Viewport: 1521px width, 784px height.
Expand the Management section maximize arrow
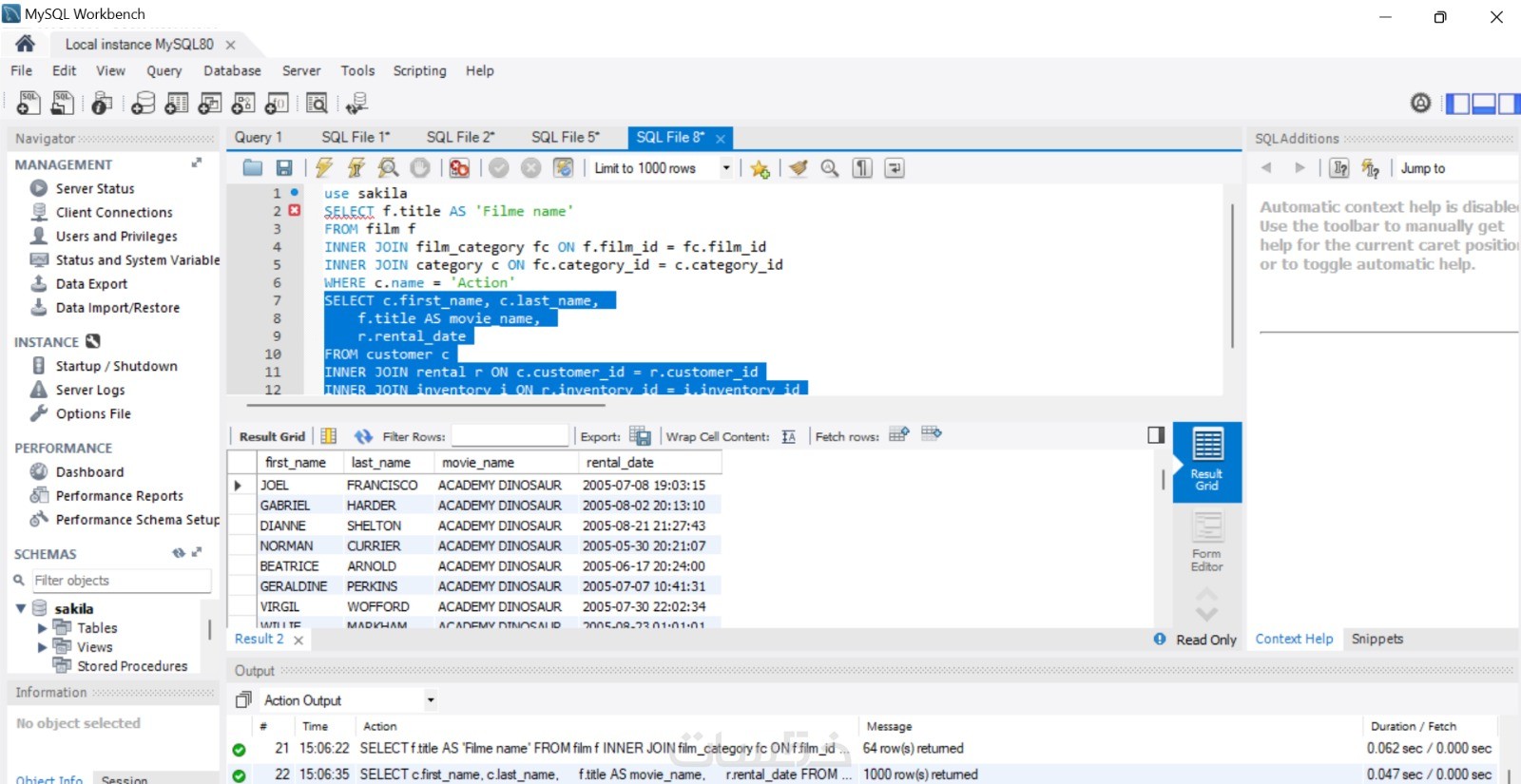point(197,163)
